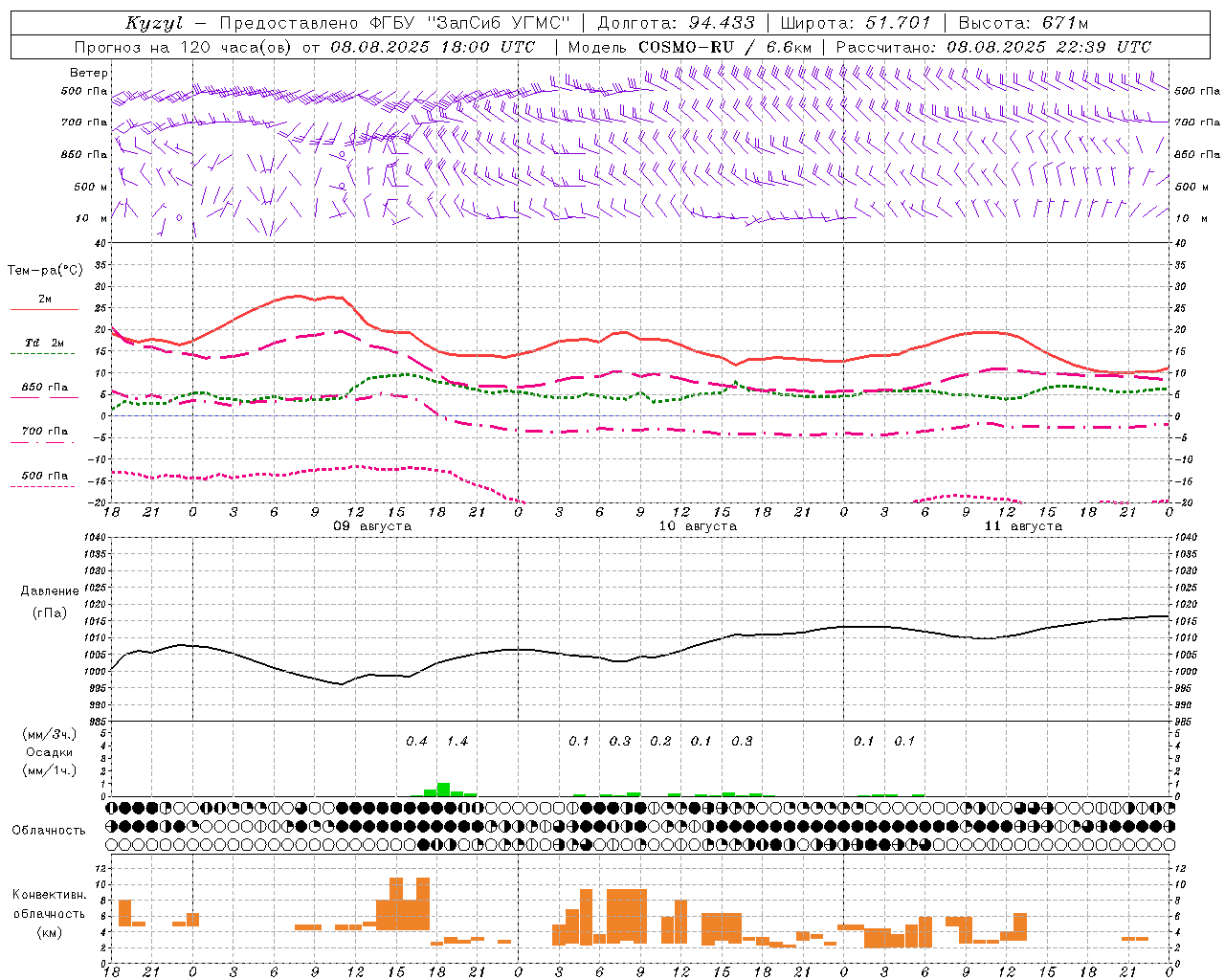The width and height of the screenshot is (1225, 980).
Task: Click the computed time Рассчитано: 08.08.2025 22:39 UTC
Action: point(993,47)
